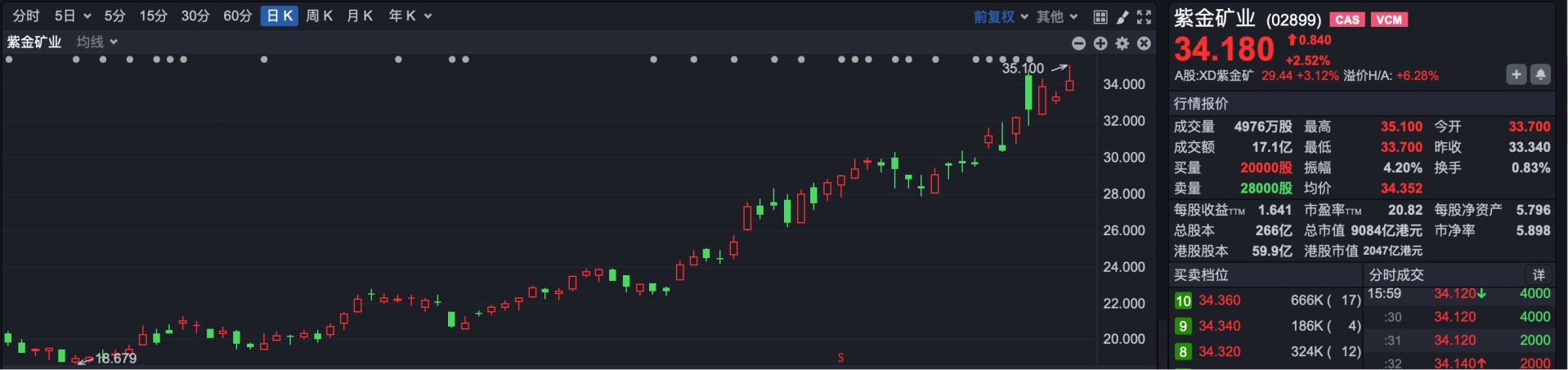Expand the 均线 indicator dropdown
This screenshot has width=1568, height=370.
pos(97,42)
